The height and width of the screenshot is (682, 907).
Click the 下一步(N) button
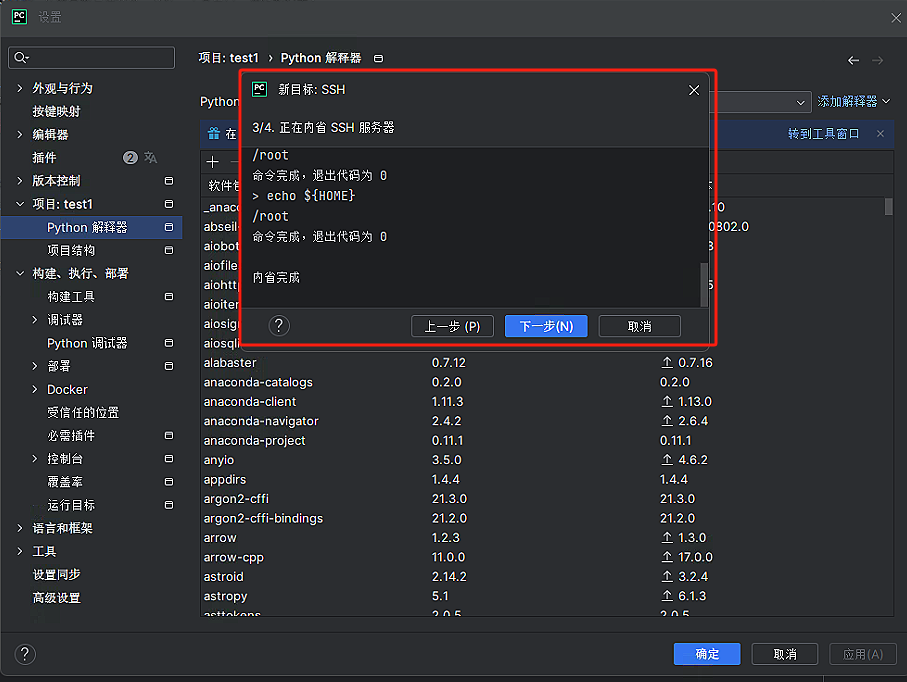coord(546,326)
